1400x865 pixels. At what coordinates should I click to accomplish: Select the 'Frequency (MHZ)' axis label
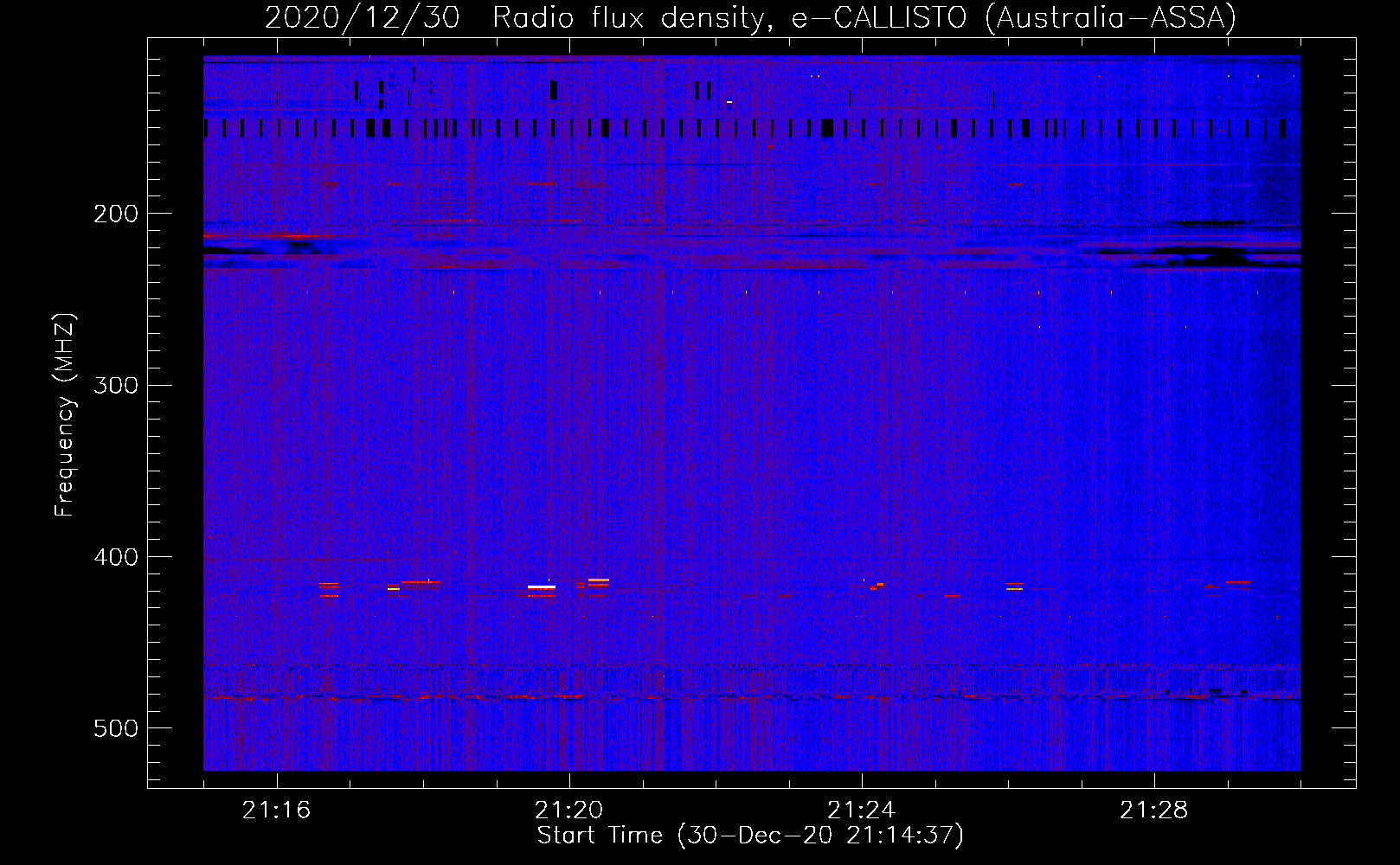tap(65, 415)
